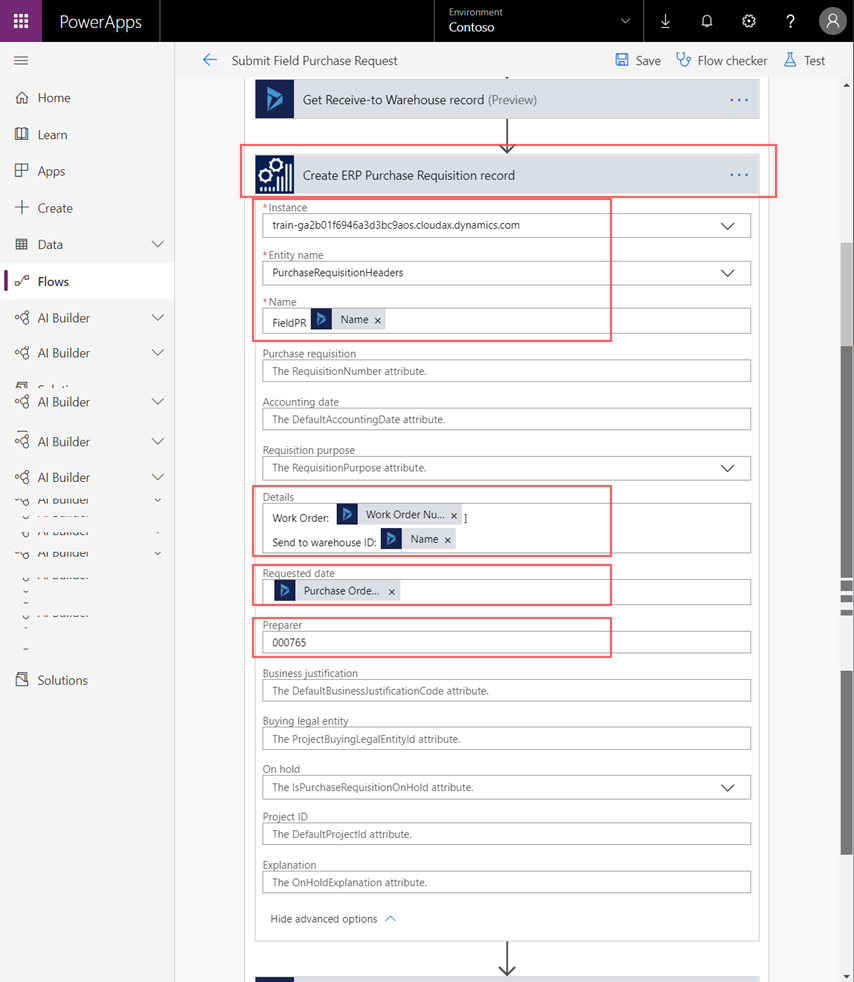Open the ellipsis menu on Create ERP Purchase Requisition
The height and width of the screenshot is (982, 854).
click(x=739, y=175)
